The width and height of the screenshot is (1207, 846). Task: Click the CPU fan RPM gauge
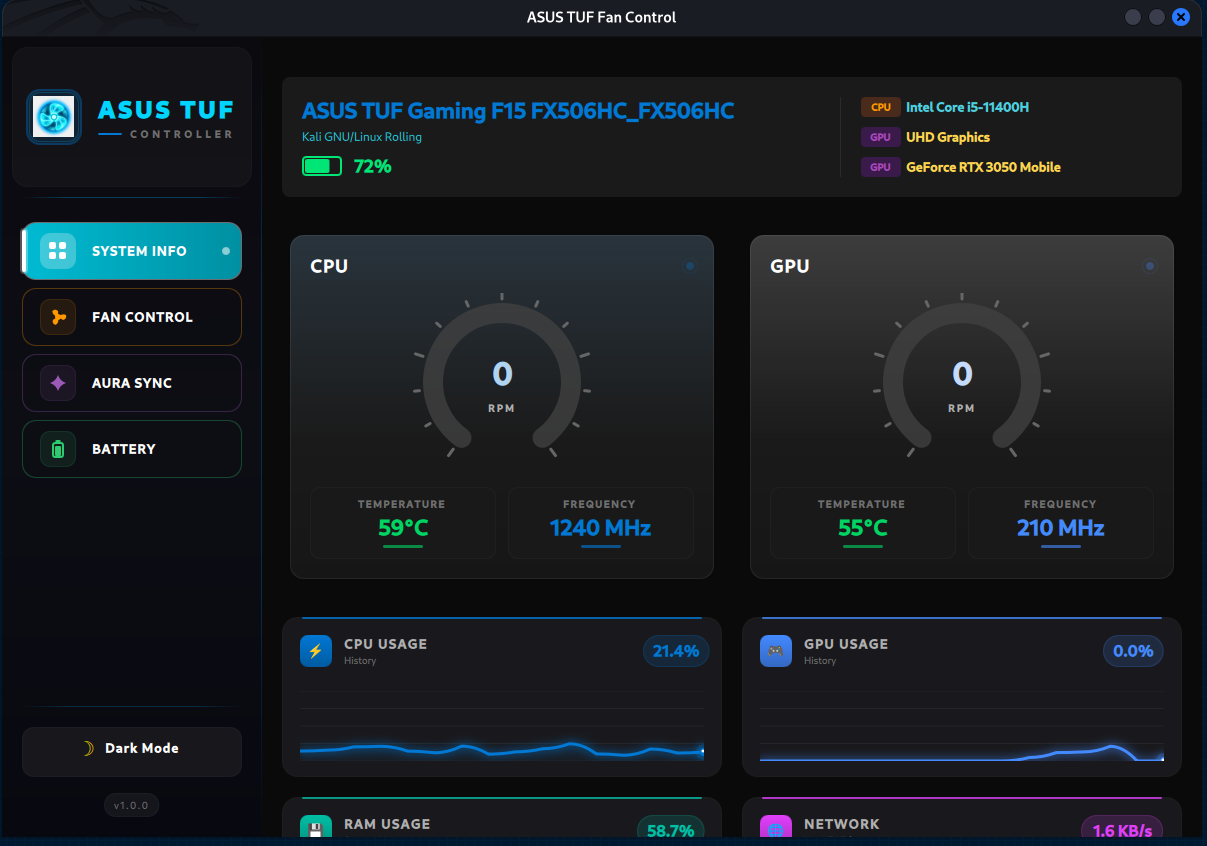coord(502,377)
